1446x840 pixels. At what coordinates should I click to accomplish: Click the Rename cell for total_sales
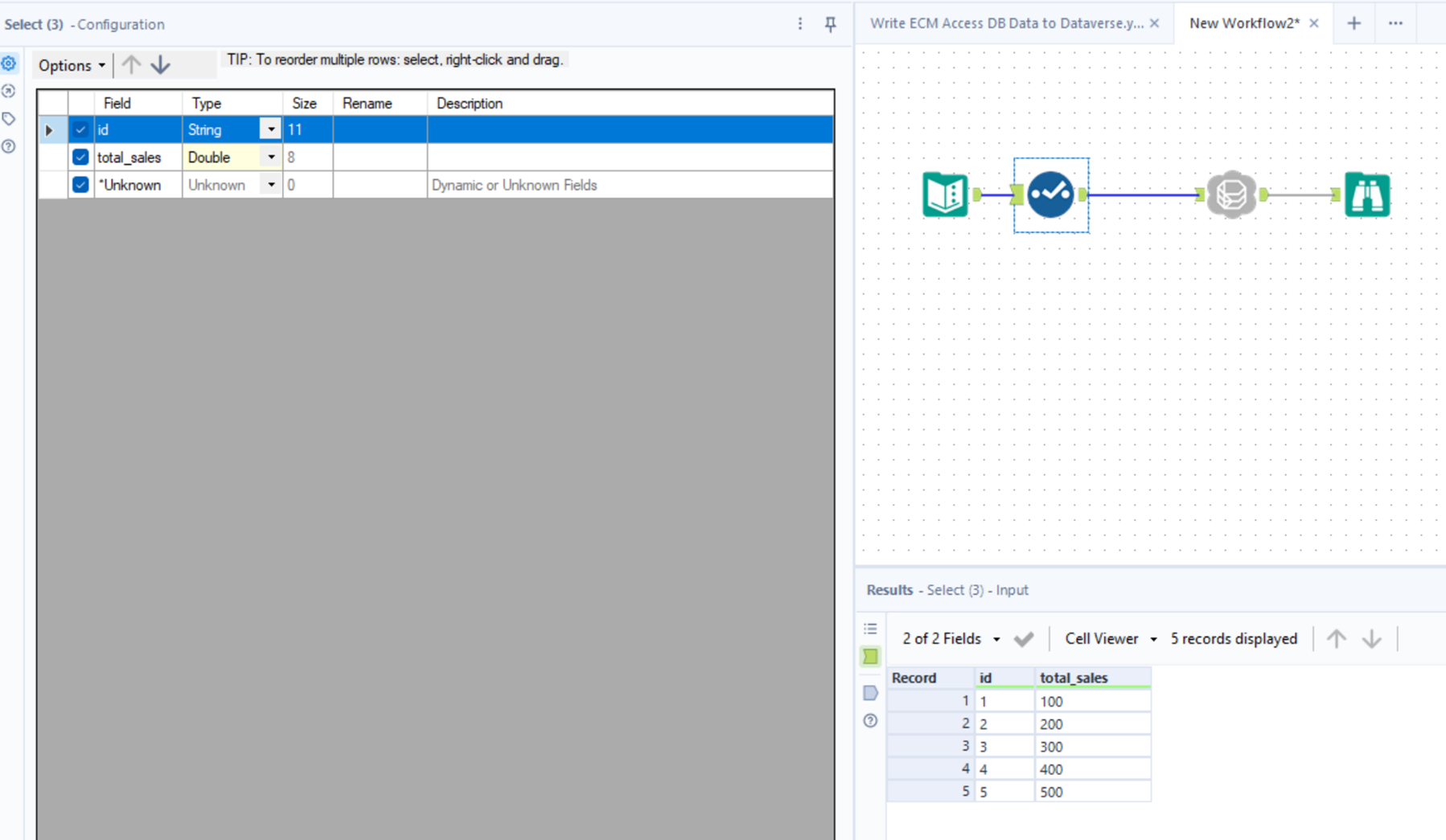[378, 157]
